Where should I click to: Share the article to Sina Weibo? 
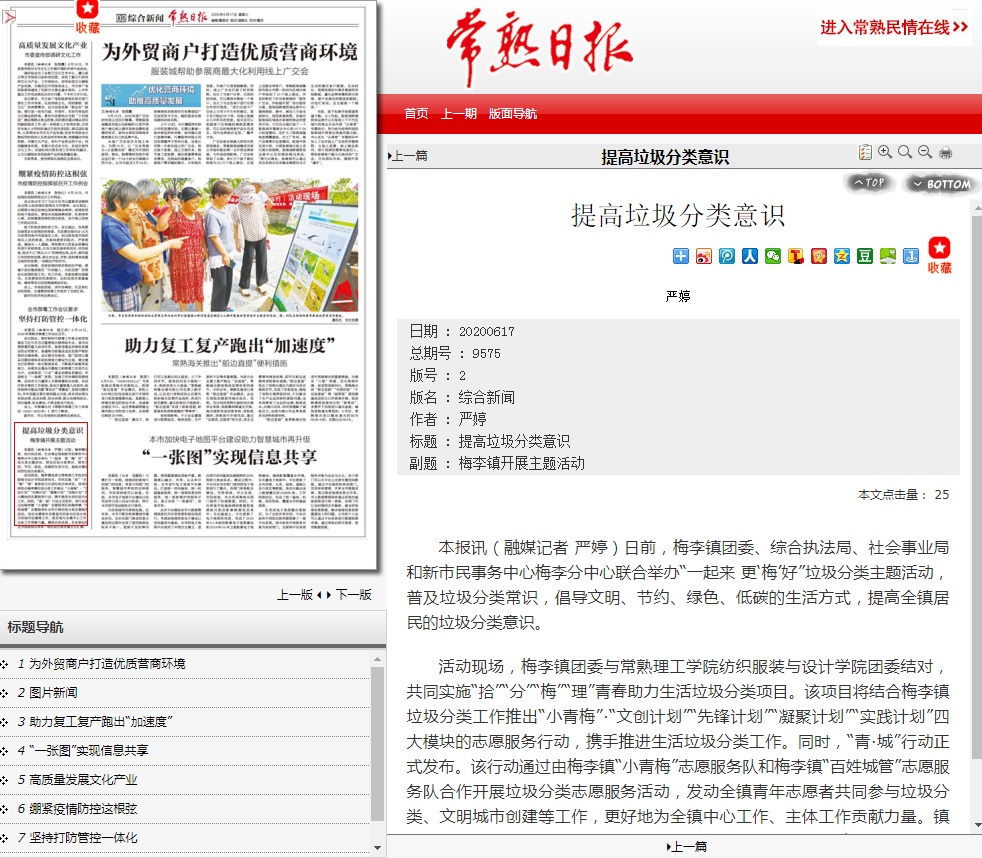click(704, 256)
